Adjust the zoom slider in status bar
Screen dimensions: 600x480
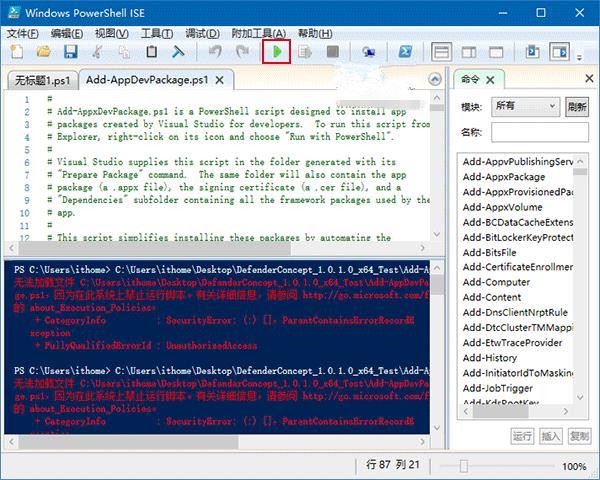click(464, 466)
